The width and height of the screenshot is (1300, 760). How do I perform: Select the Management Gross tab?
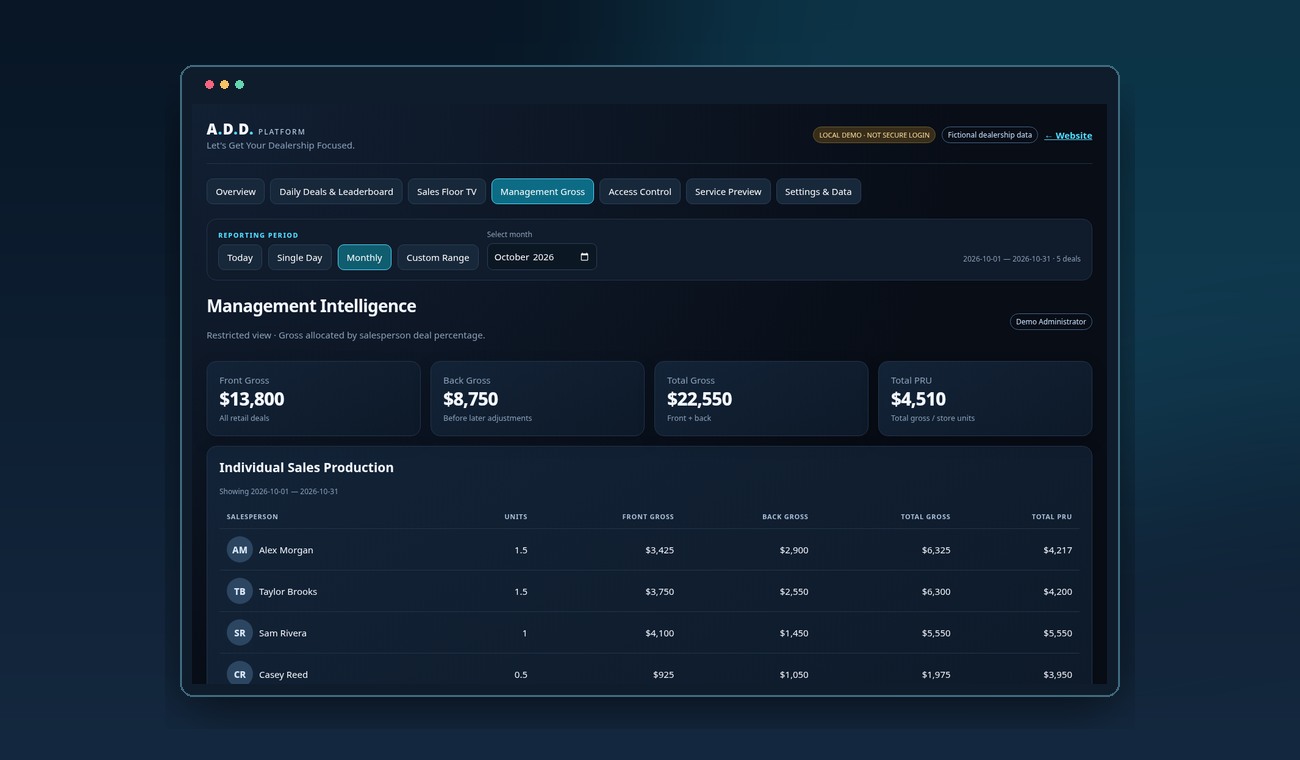point(542,191)
